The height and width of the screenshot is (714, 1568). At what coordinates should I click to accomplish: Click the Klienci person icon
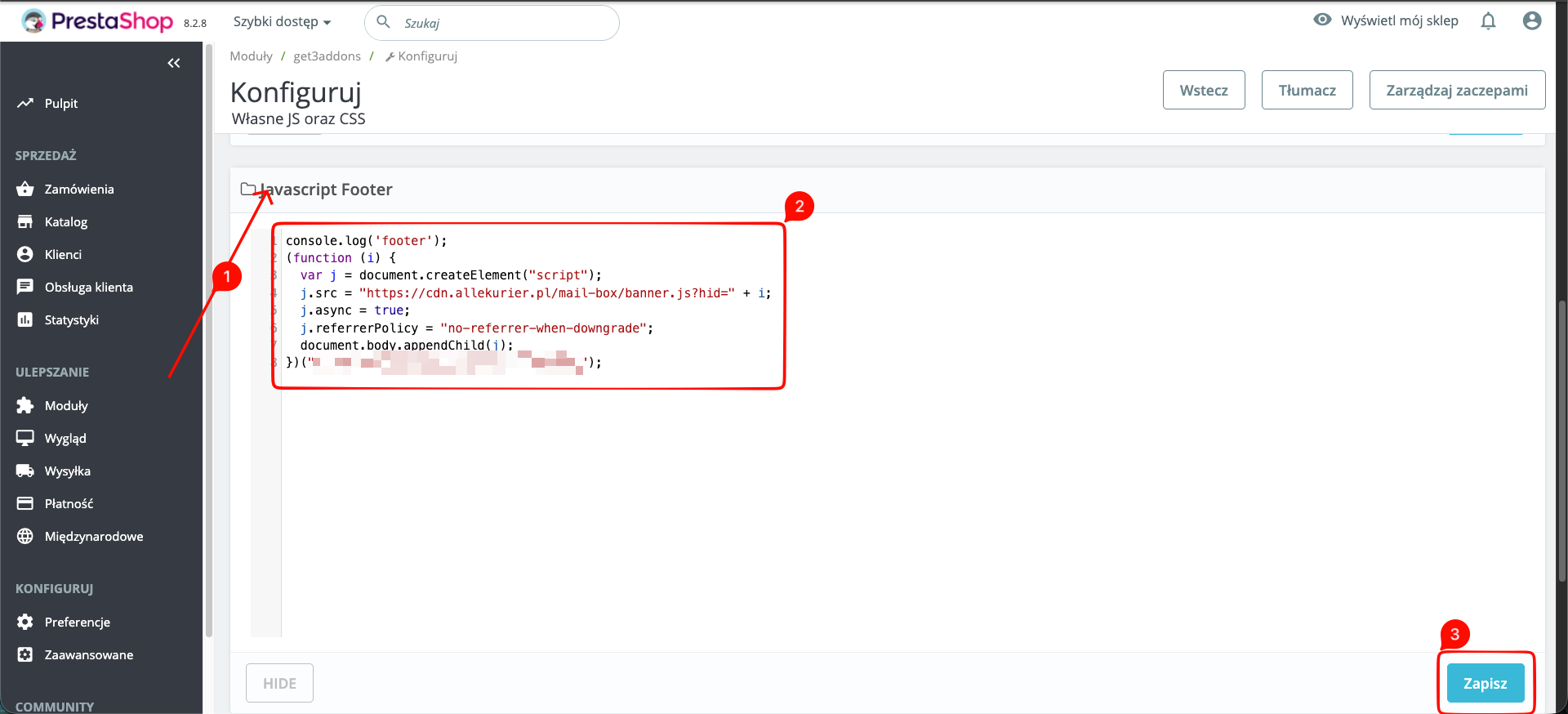click(25, 254)
